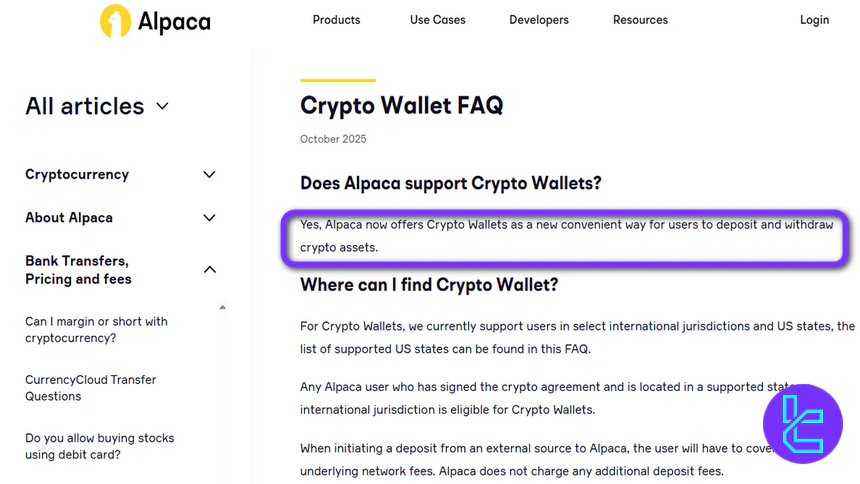
Task: Expand the About Alpaca section chevron
Action: [x=209, y=218]
